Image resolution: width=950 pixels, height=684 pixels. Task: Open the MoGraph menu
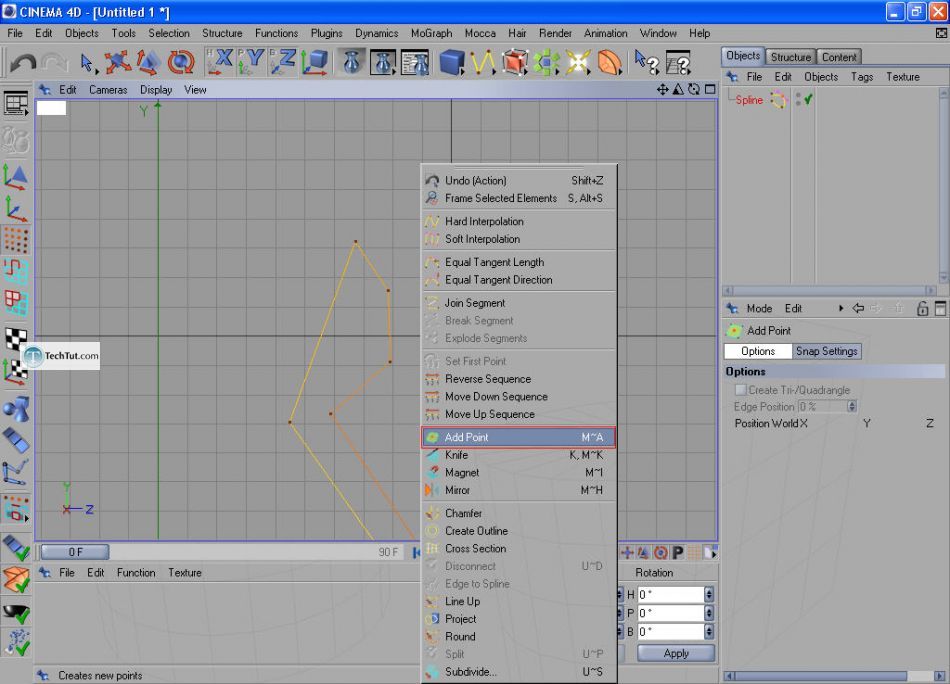click(430, 33)
